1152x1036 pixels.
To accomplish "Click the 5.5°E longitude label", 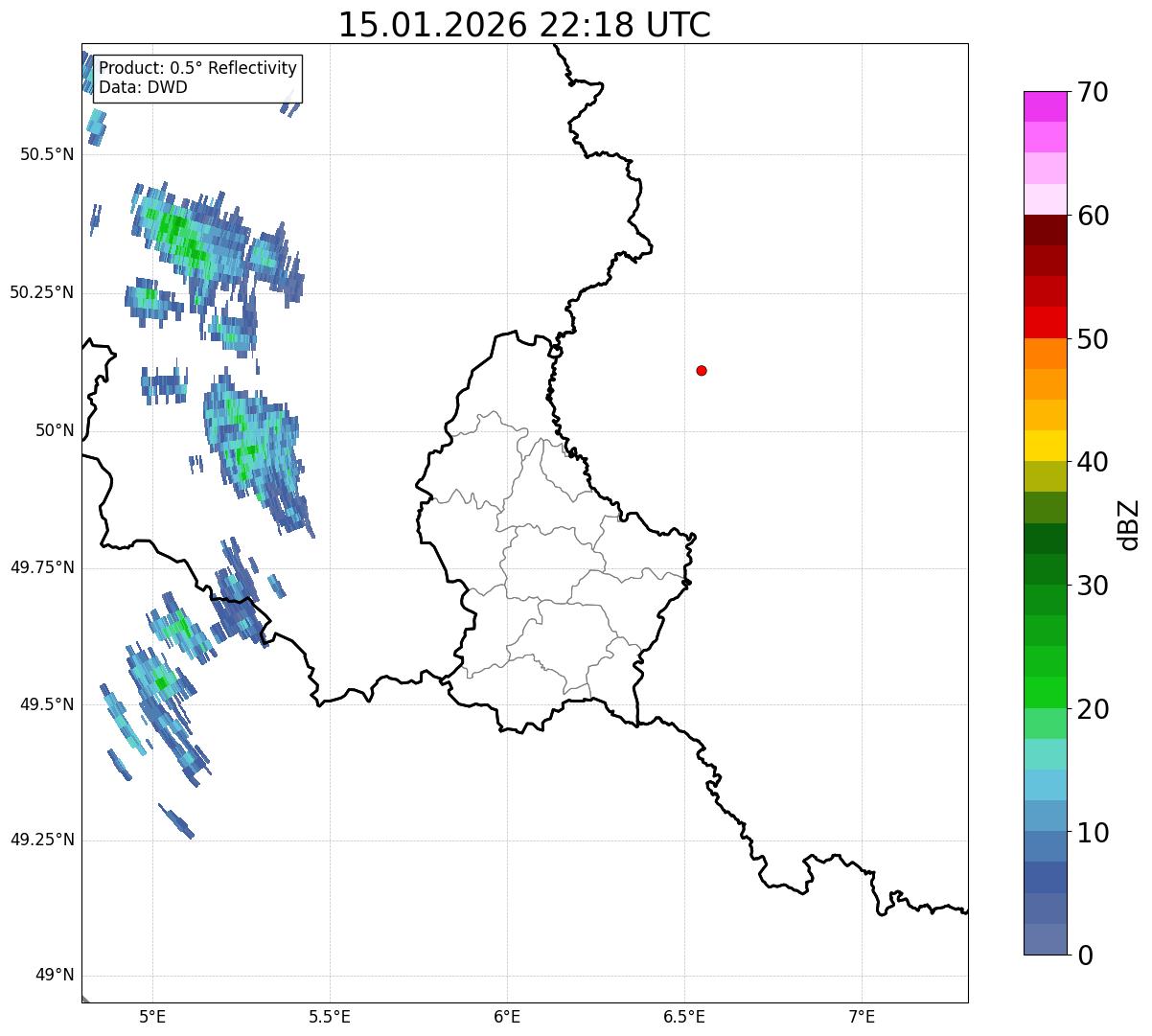I will coord(331,1016).
